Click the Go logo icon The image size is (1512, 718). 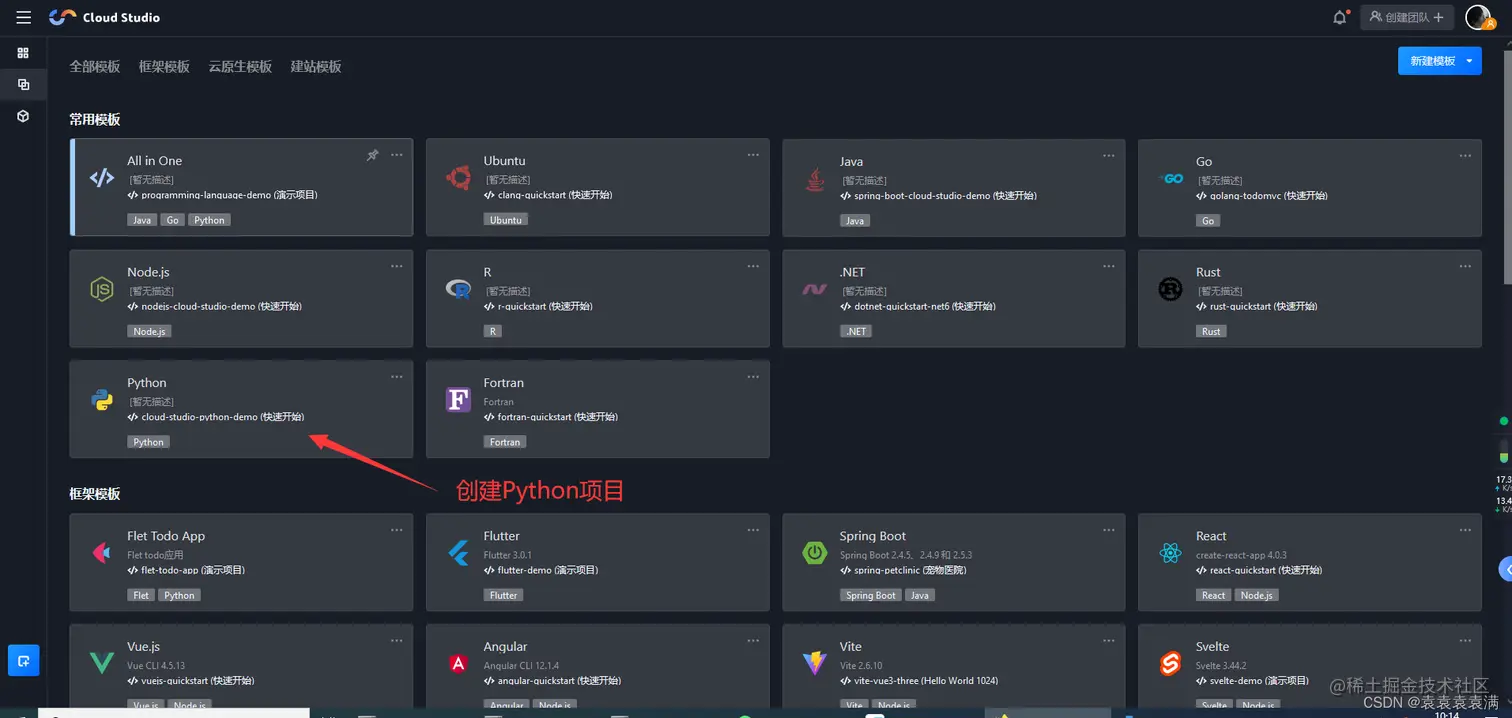click(1170, 178)
